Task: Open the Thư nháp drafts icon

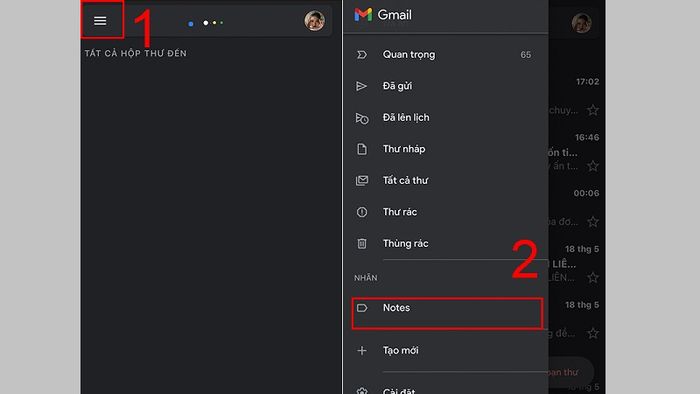Action: coord(362,149)
